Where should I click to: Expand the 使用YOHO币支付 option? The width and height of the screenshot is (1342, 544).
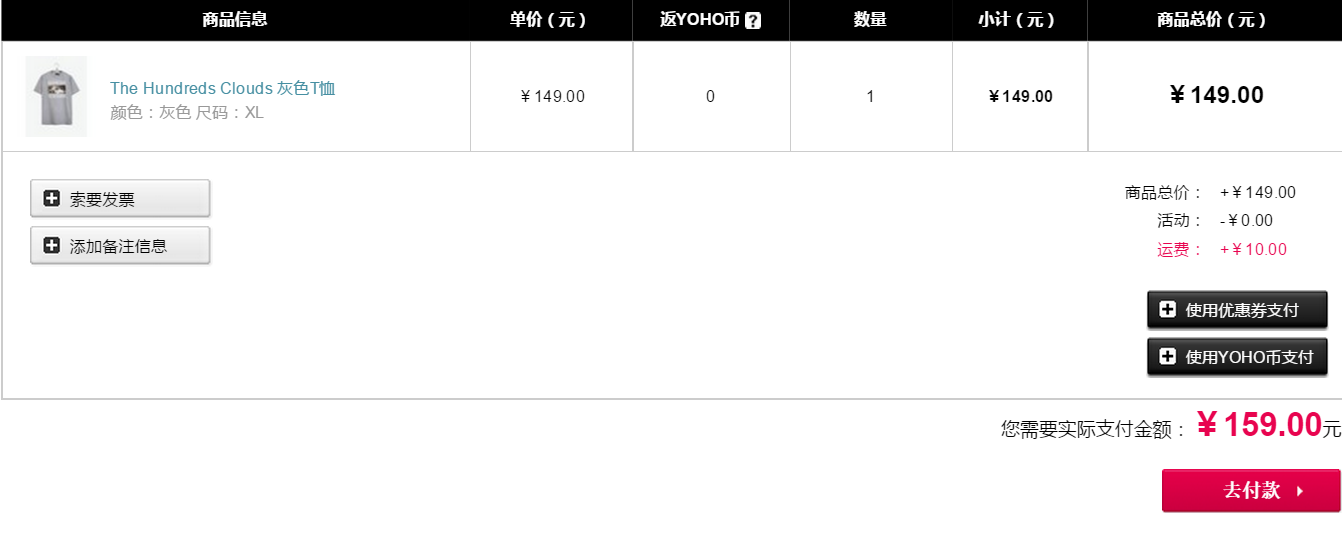click(1237, 356)
